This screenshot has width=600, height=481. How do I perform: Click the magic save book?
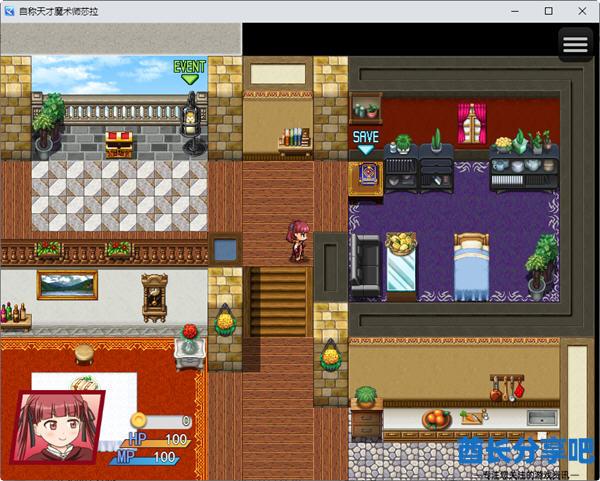[367, 175]
